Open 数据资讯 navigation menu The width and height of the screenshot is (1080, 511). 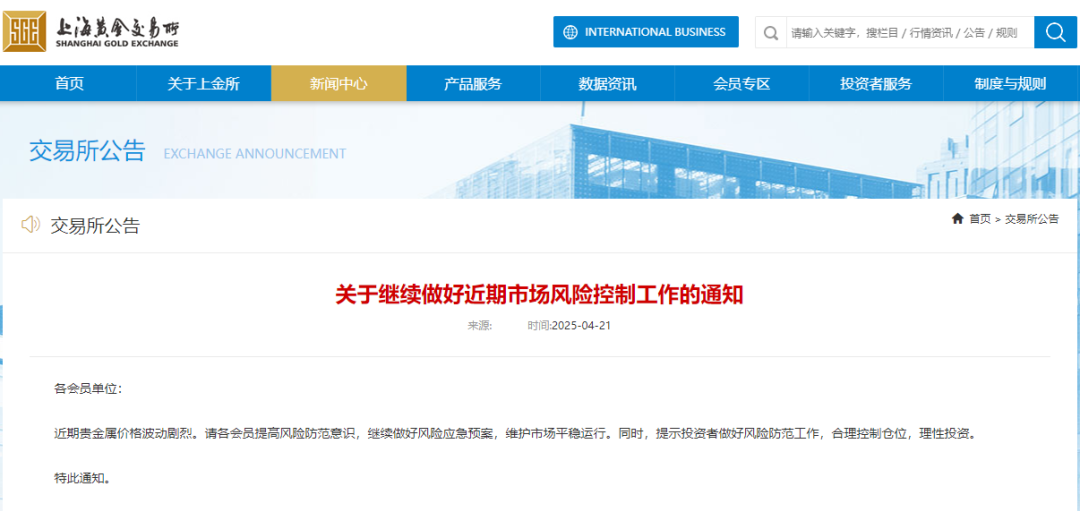pyautogui.click(x=608, y=84)
